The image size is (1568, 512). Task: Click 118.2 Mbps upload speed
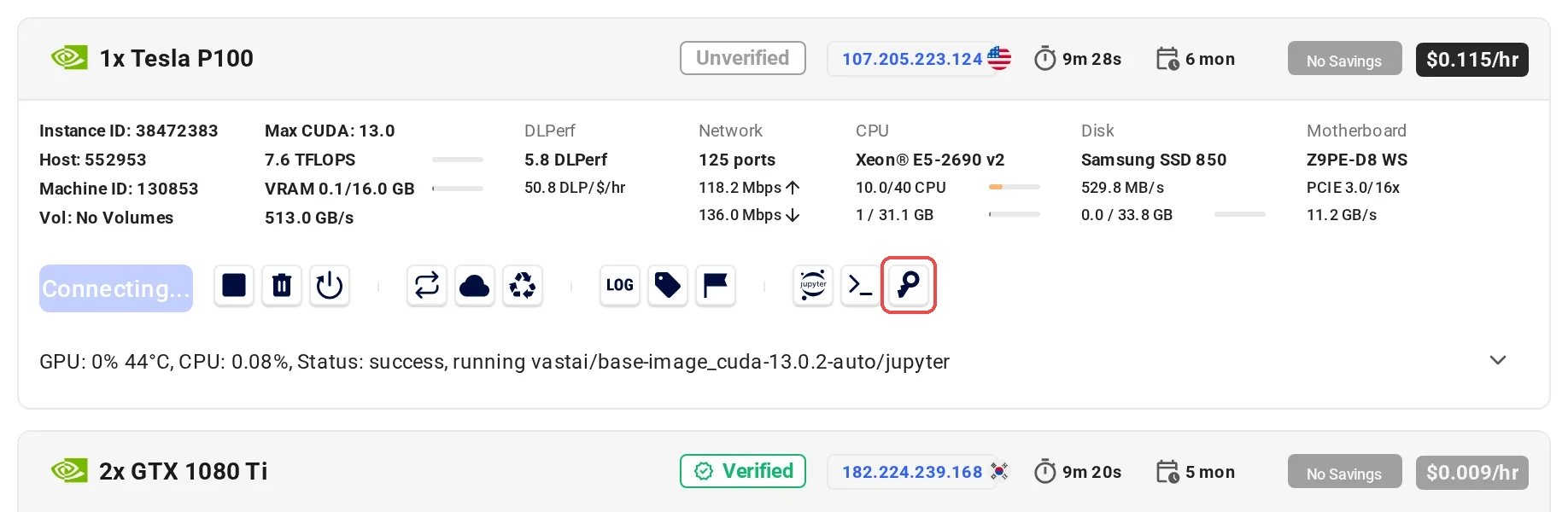(749, 187)
